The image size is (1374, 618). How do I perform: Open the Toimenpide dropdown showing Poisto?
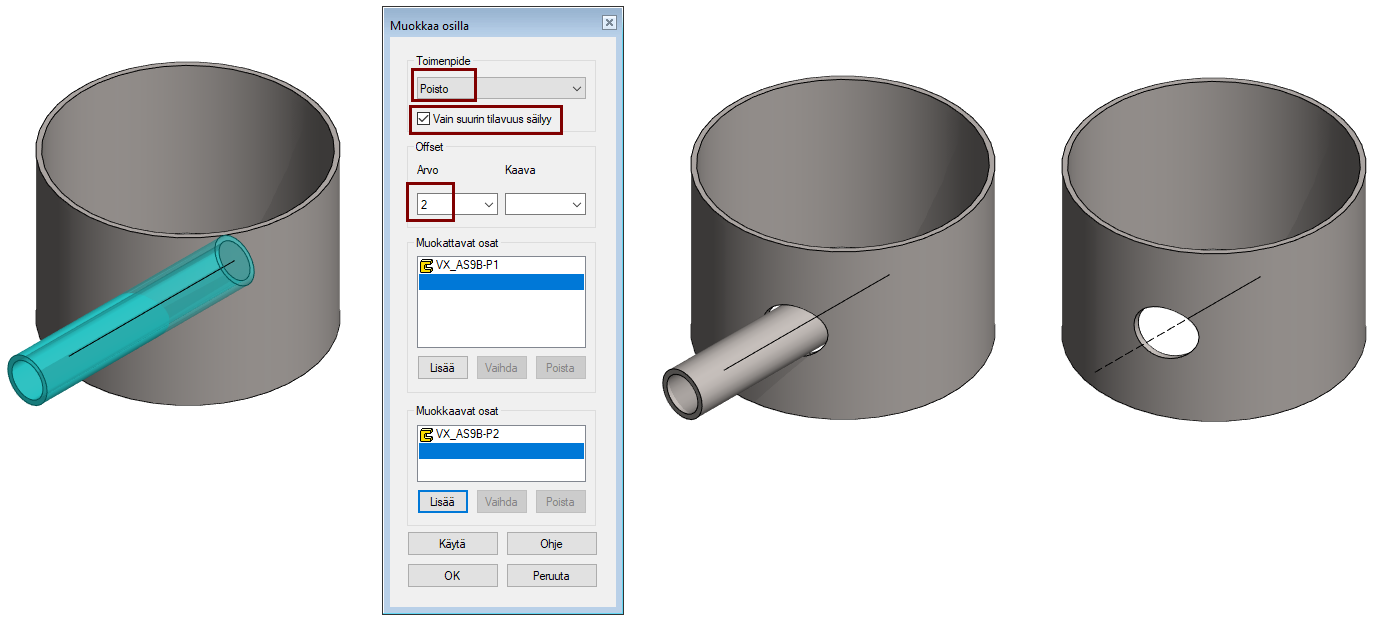coord(501,89)
